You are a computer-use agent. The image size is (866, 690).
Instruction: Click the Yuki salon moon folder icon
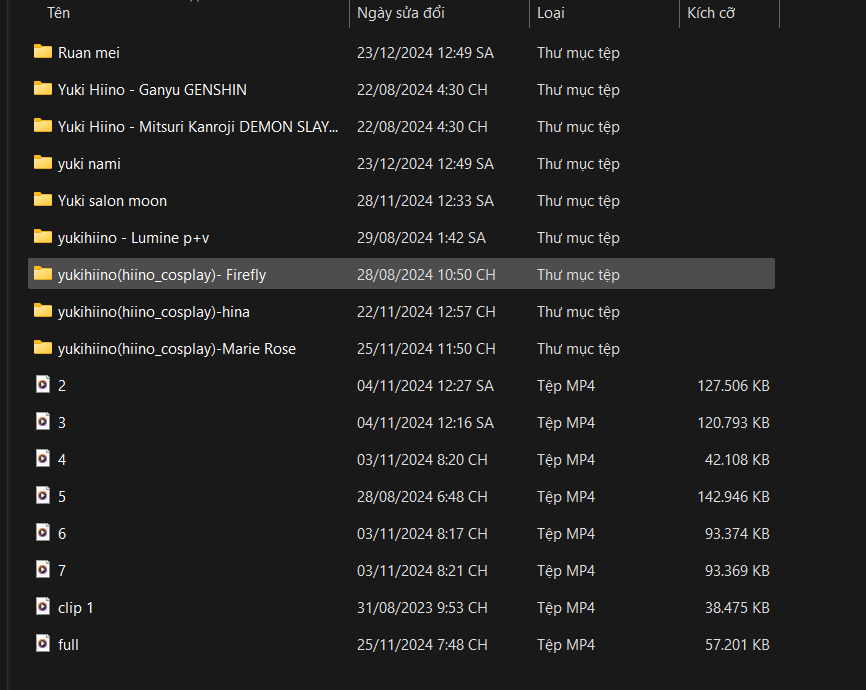click(42, 200)
